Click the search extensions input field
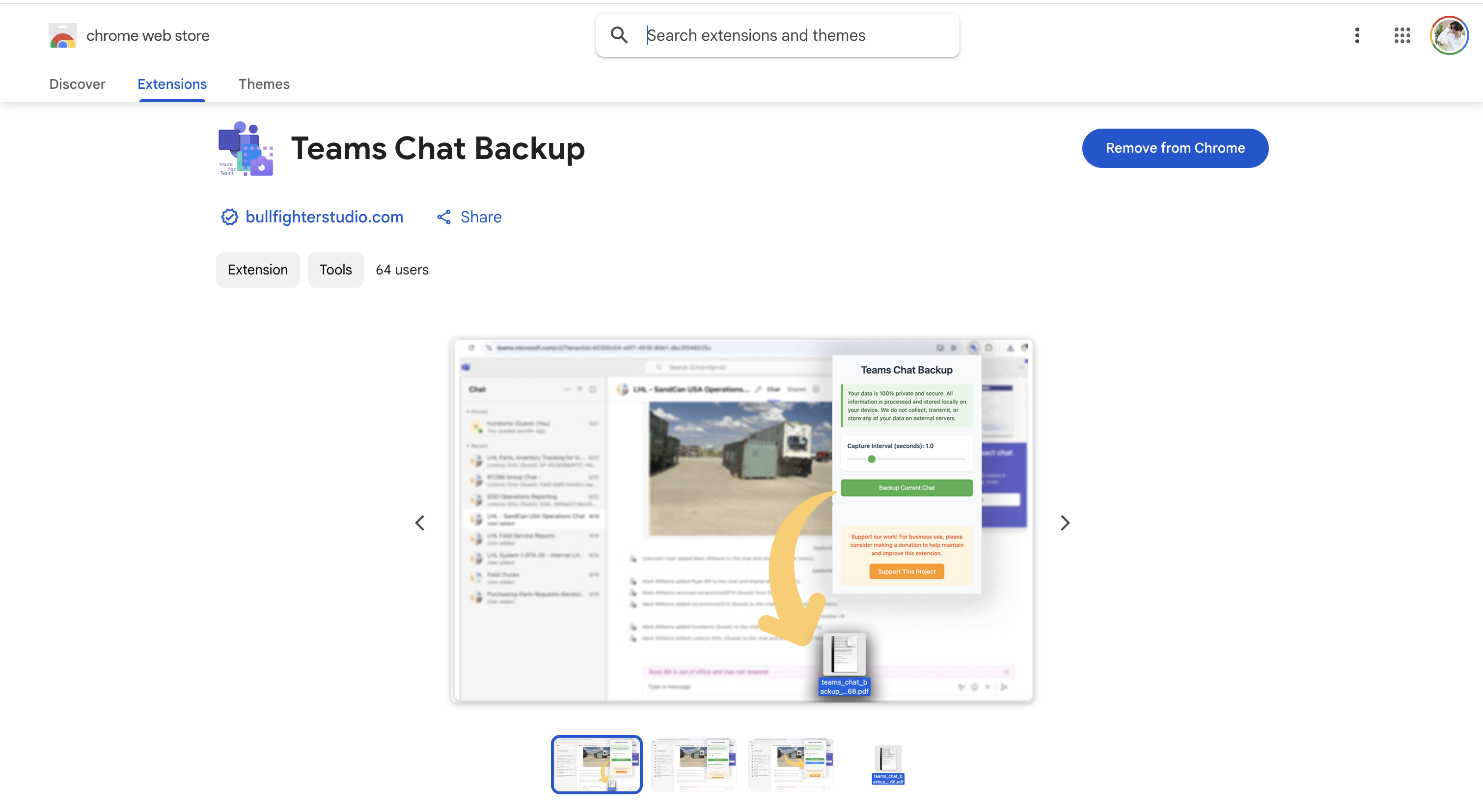The image size is (1483, 812). (777, 35)
